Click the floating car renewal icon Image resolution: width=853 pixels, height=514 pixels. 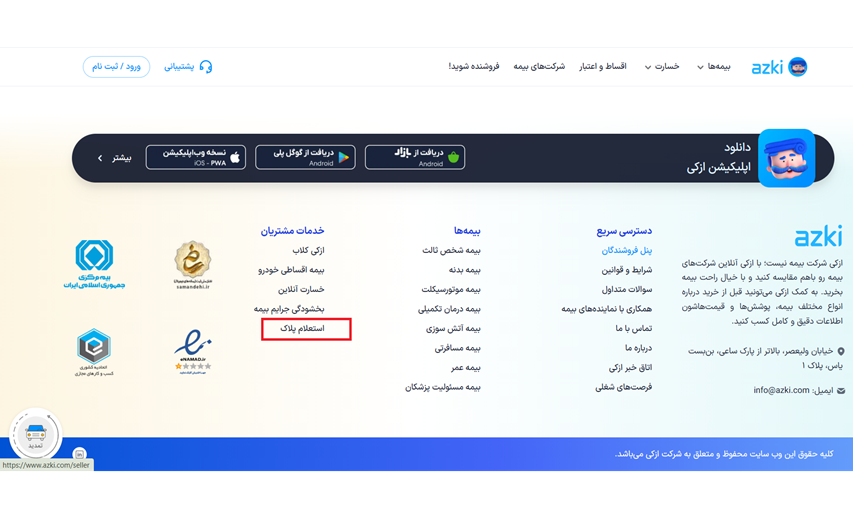coord(35,435)
